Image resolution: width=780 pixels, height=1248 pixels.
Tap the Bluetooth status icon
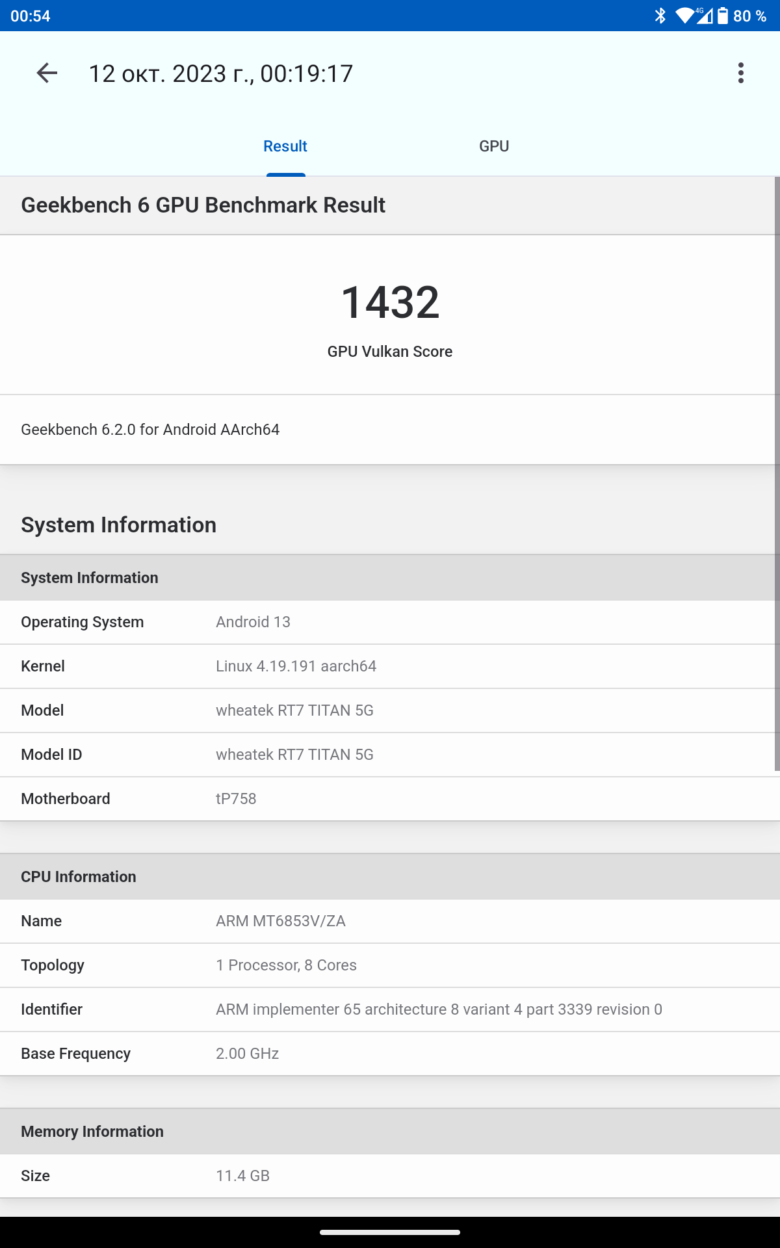[x=660, y=15]
